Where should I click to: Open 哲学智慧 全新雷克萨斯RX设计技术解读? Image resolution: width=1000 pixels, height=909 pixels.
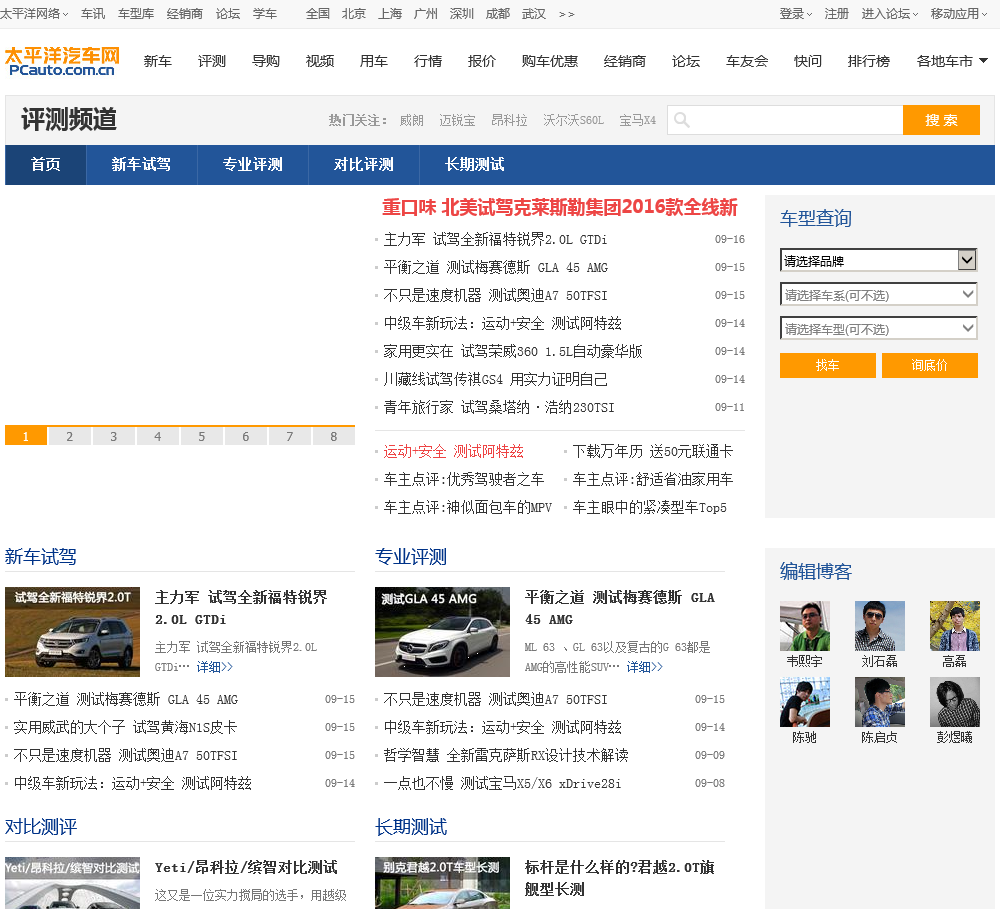[506, 755]
